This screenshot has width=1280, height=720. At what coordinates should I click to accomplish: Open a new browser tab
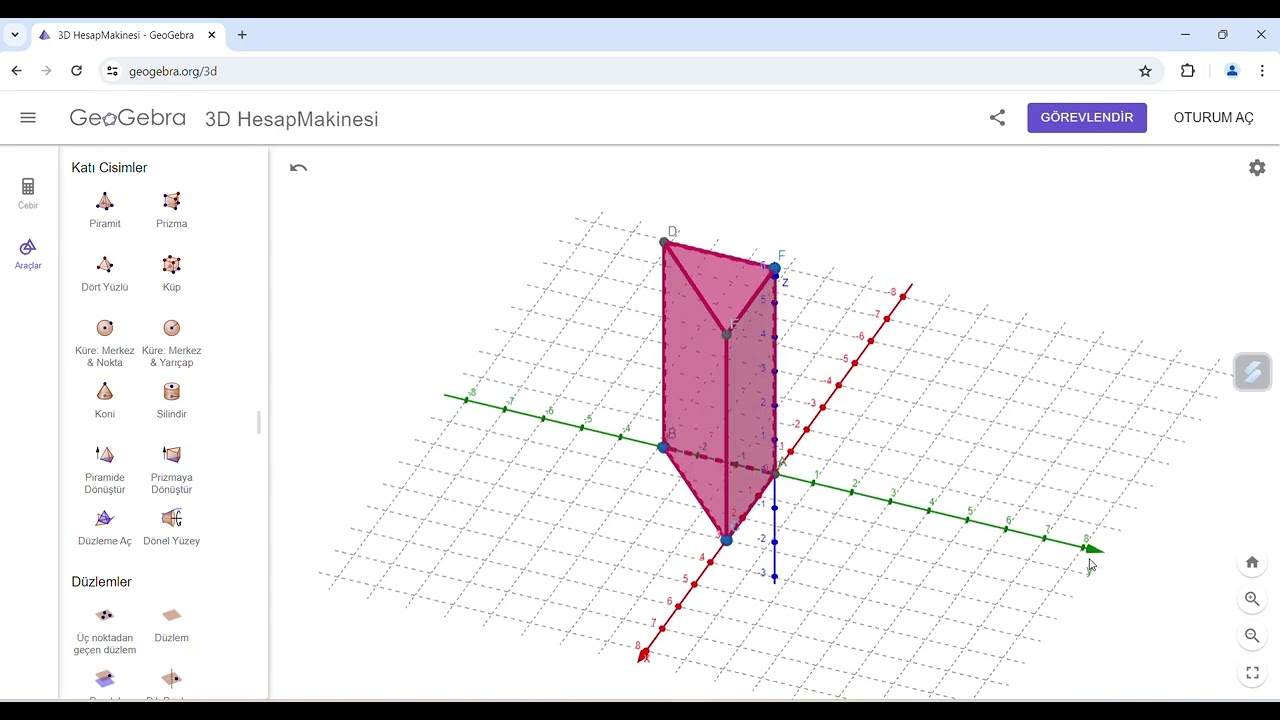pyautogui.click(x=242, y=35)
